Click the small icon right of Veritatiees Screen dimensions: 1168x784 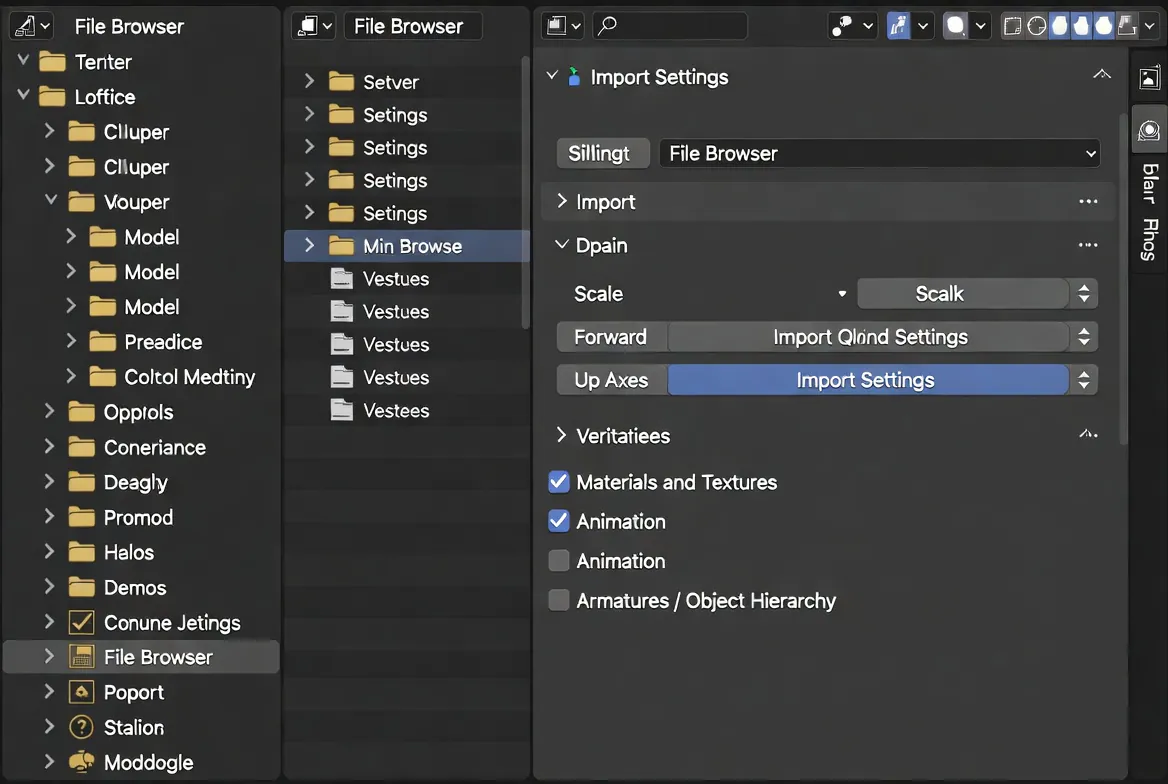point(1088,434)
